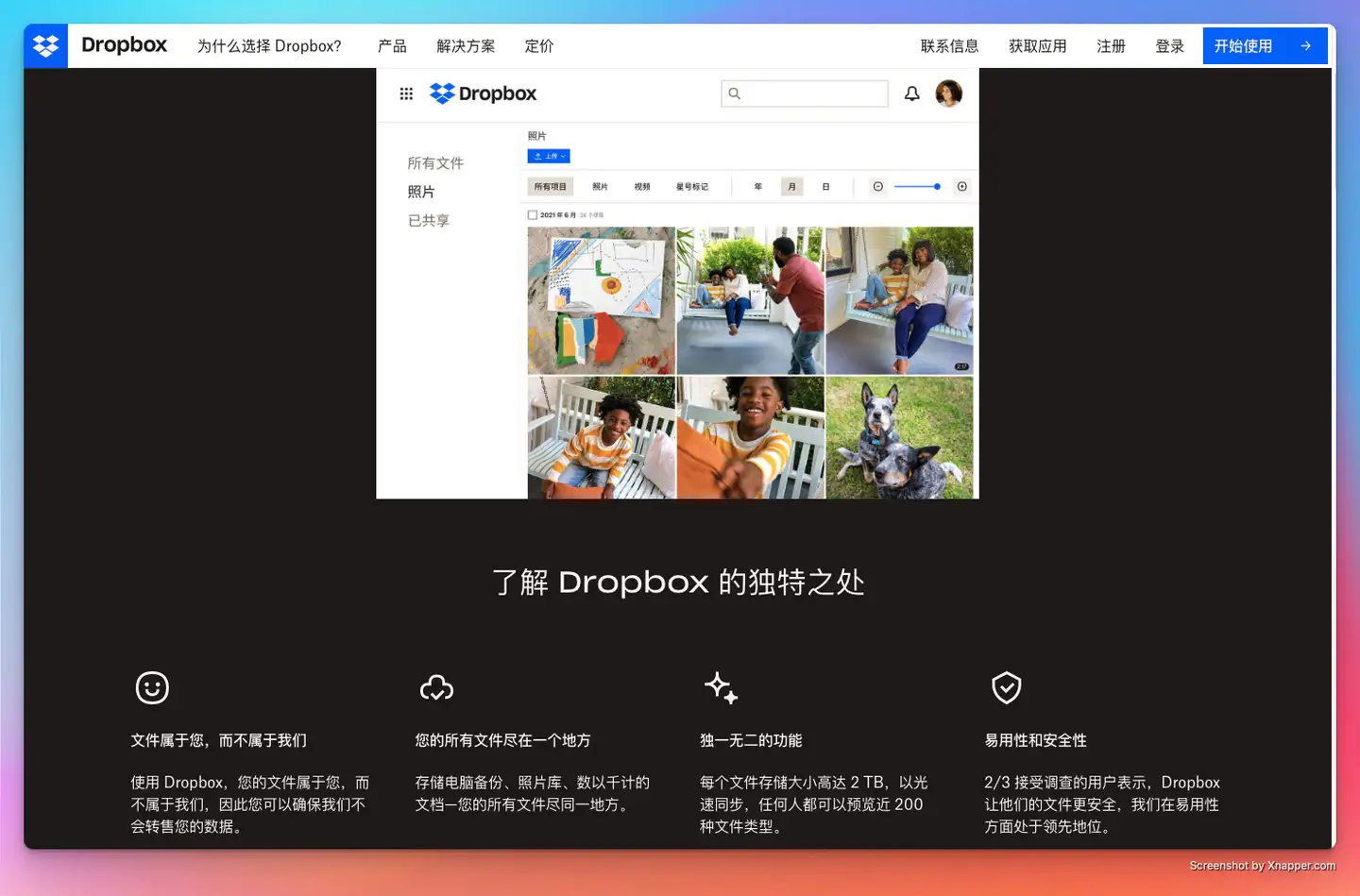Click the sparkle stars icon
This screenshot has height=896, width=1360.
(722, 687)
